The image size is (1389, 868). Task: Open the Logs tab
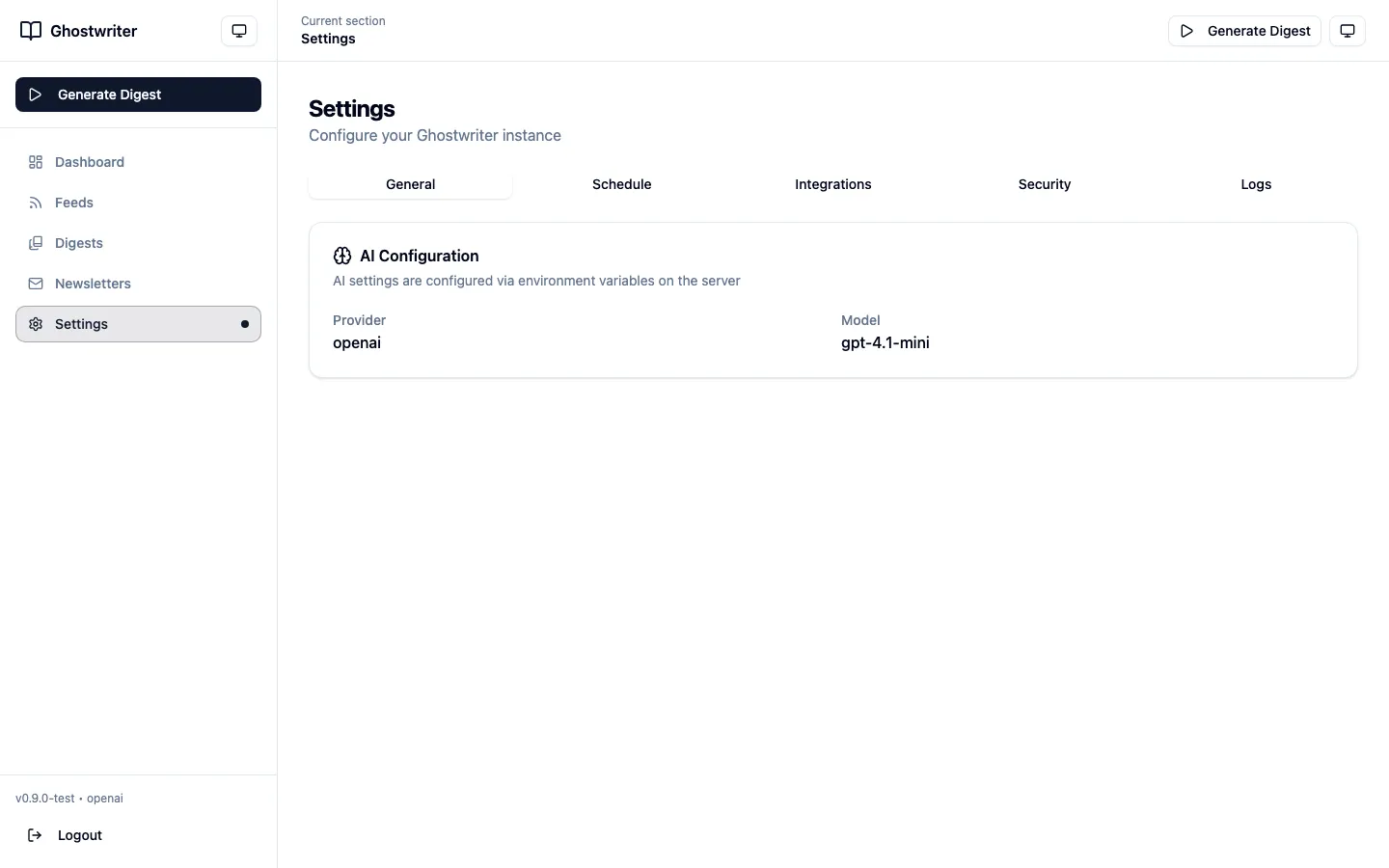[x=1256, y=184]
